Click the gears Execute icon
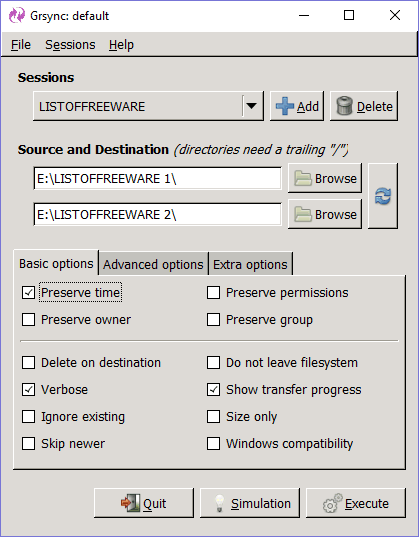Screen dimensions: 419x537 click(332, 503)
